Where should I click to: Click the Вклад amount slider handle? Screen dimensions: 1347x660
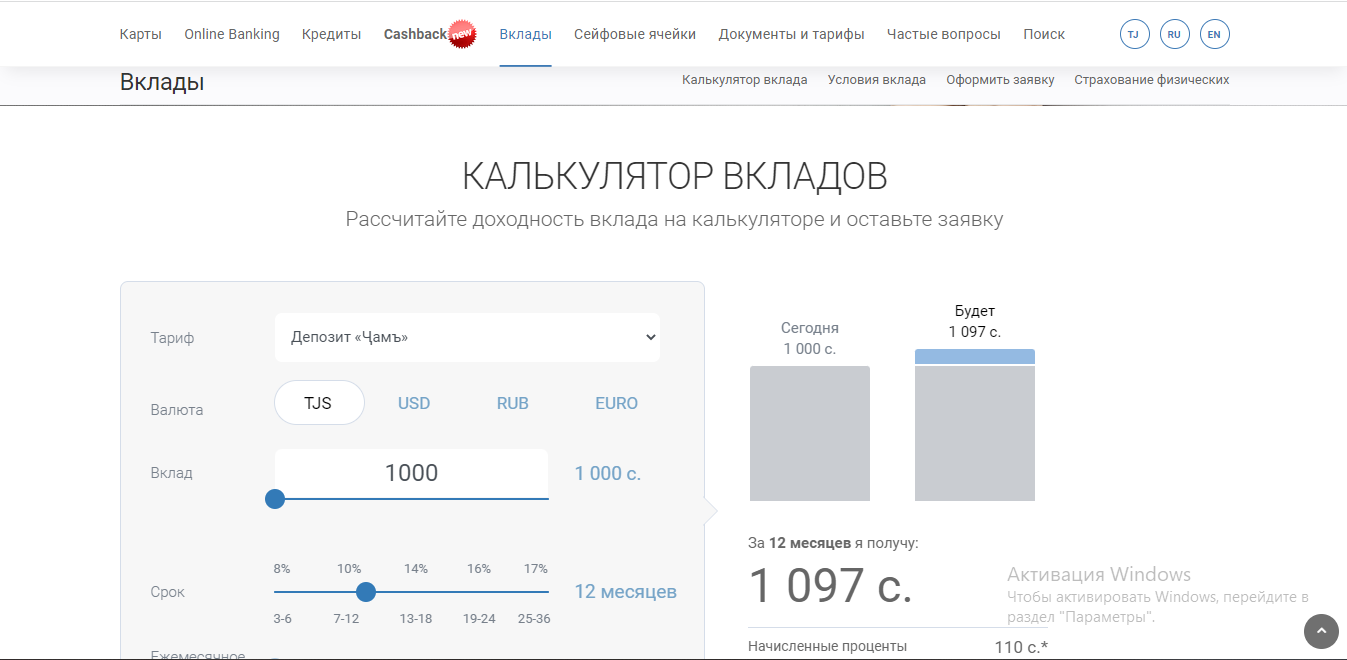click(275, 499)
